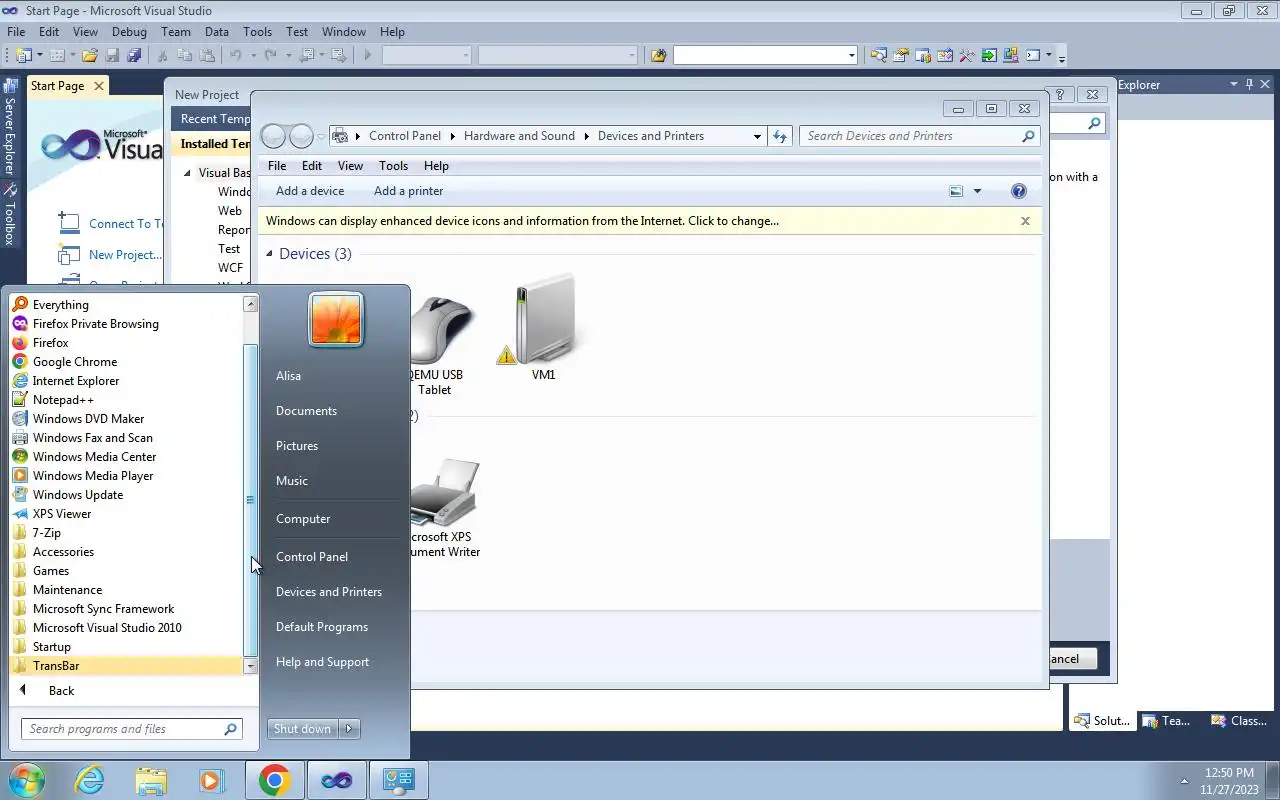
Task: Open Control Panel from Start menu right pane
Action: (312, 557)
